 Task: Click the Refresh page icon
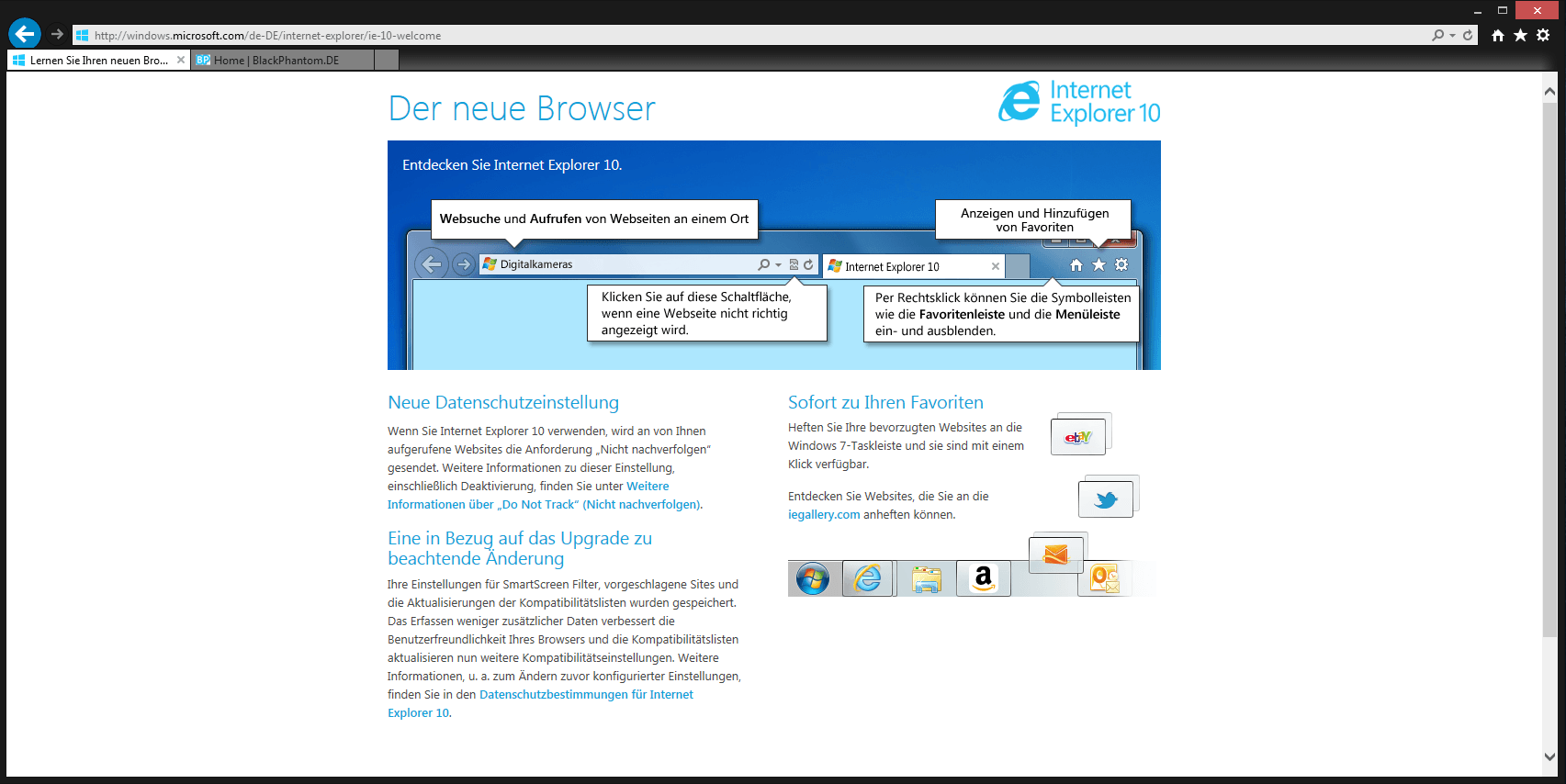click(x=1468, y=35)
